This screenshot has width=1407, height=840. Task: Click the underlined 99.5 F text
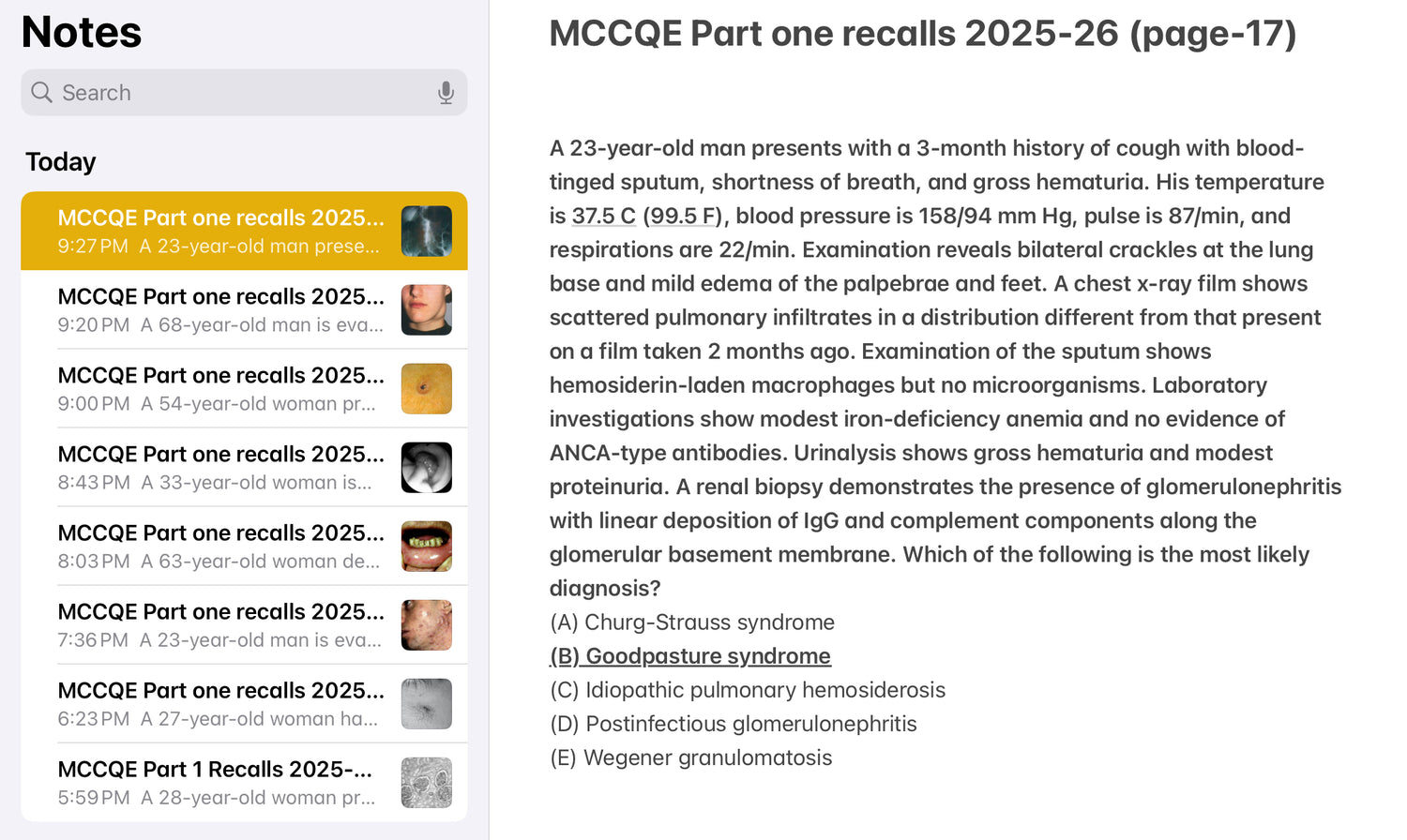[x=682, y=216]
